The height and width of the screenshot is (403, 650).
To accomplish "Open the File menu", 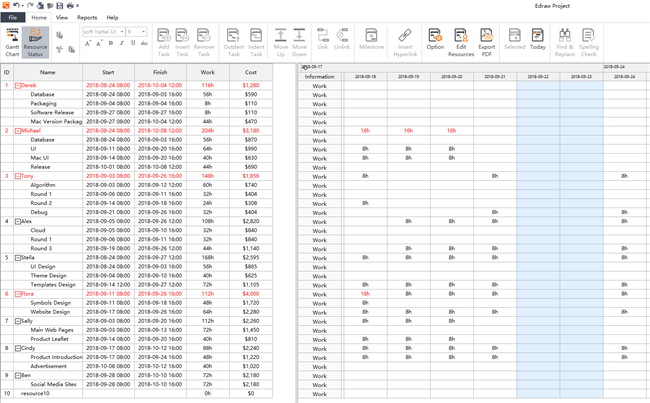I will click(12, 18).
